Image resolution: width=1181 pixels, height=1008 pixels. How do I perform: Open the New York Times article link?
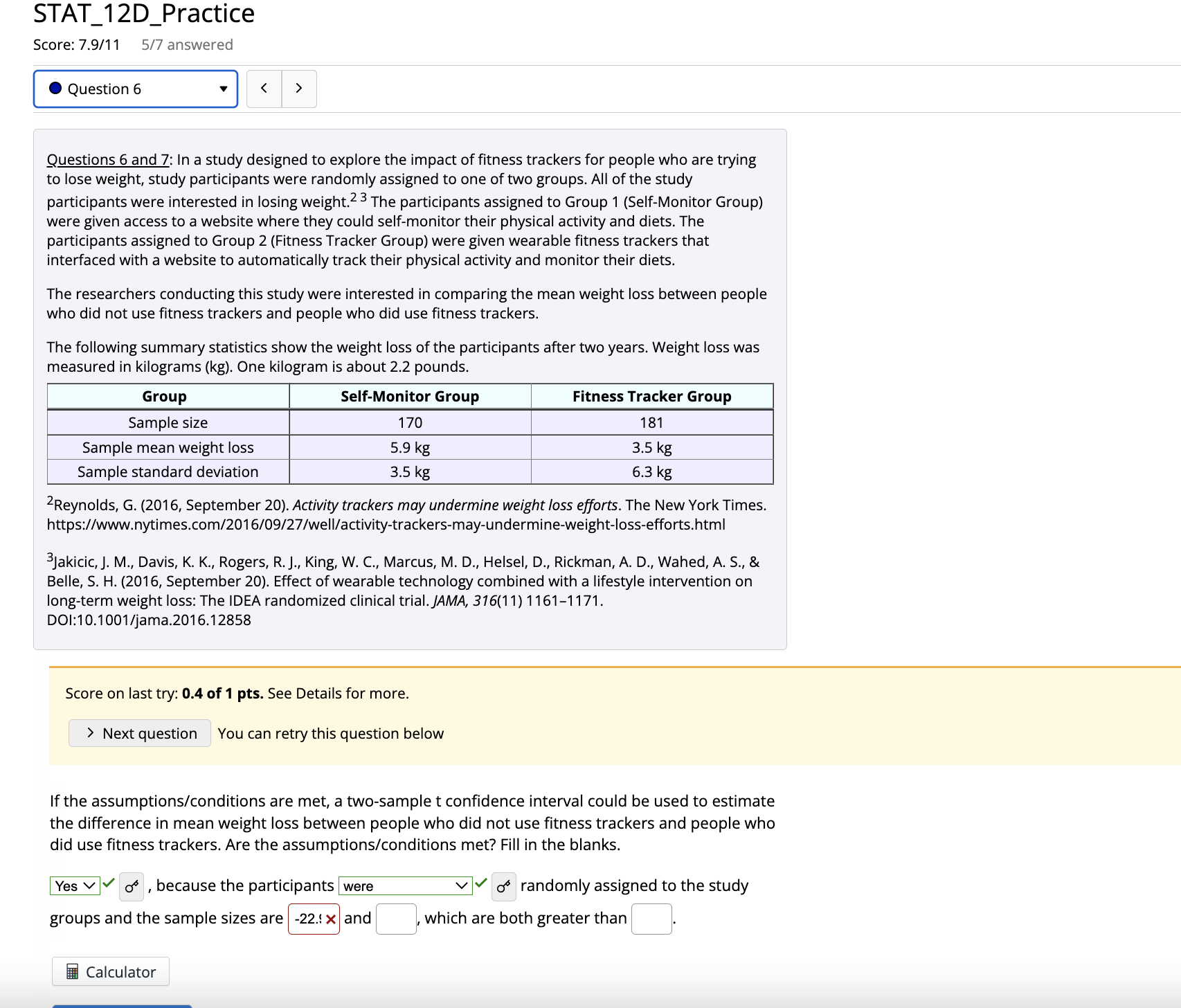(x=386, y=524)
